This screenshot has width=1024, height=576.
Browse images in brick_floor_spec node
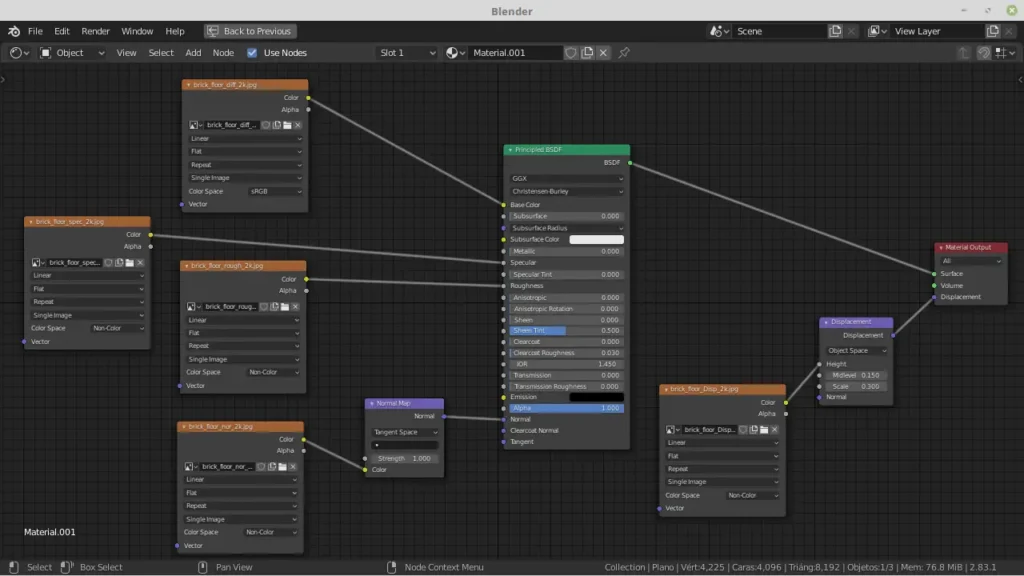(38, 263)
